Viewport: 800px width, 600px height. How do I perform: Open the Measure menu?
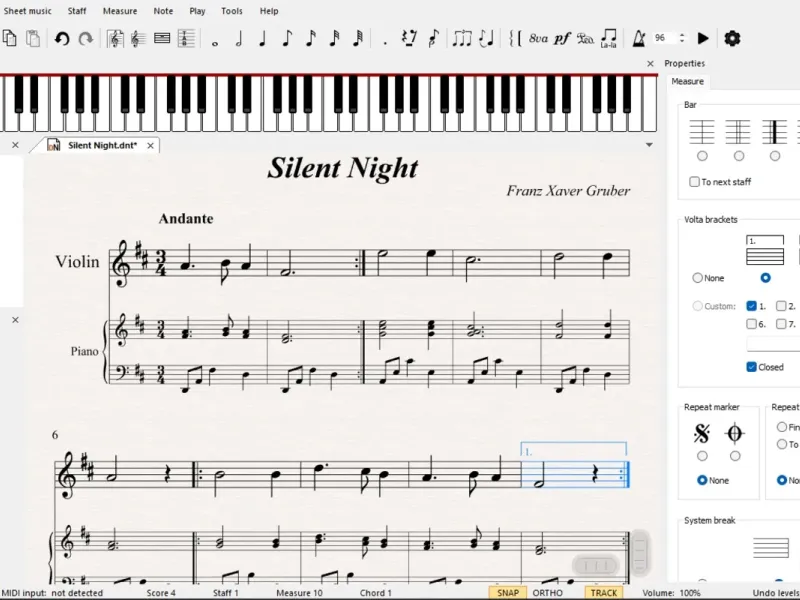(120, 11)
